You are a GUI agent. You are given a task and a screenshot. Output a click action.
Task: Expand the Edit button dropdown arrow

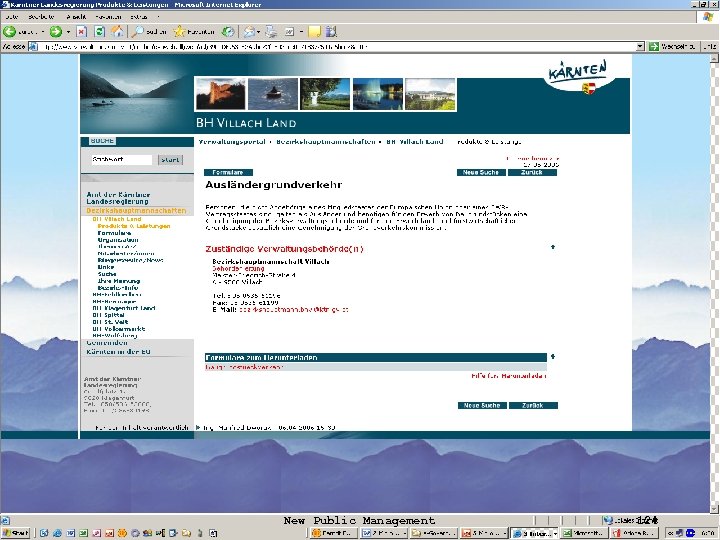coord(301,32)
